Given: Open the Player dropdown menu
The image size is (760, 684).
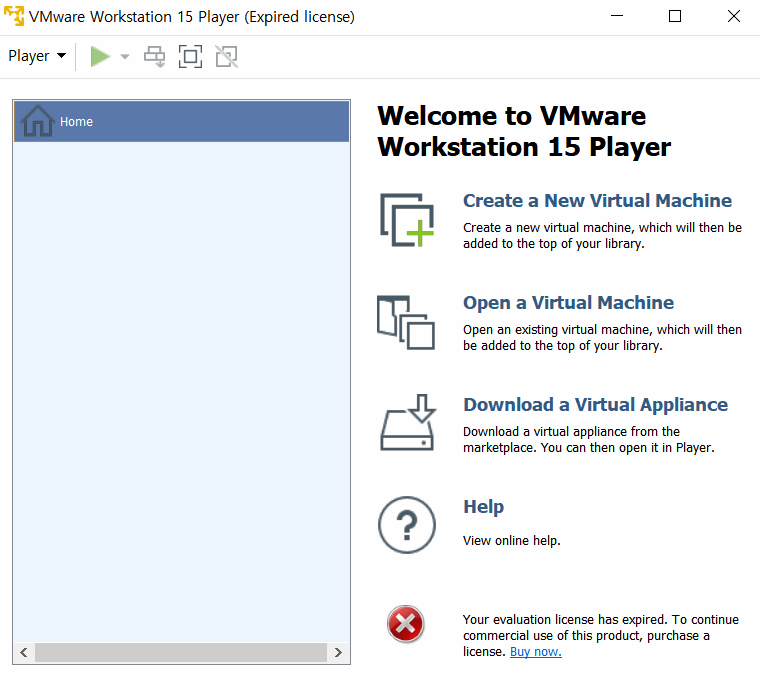Looking at the screenshot, I should 37,56.
